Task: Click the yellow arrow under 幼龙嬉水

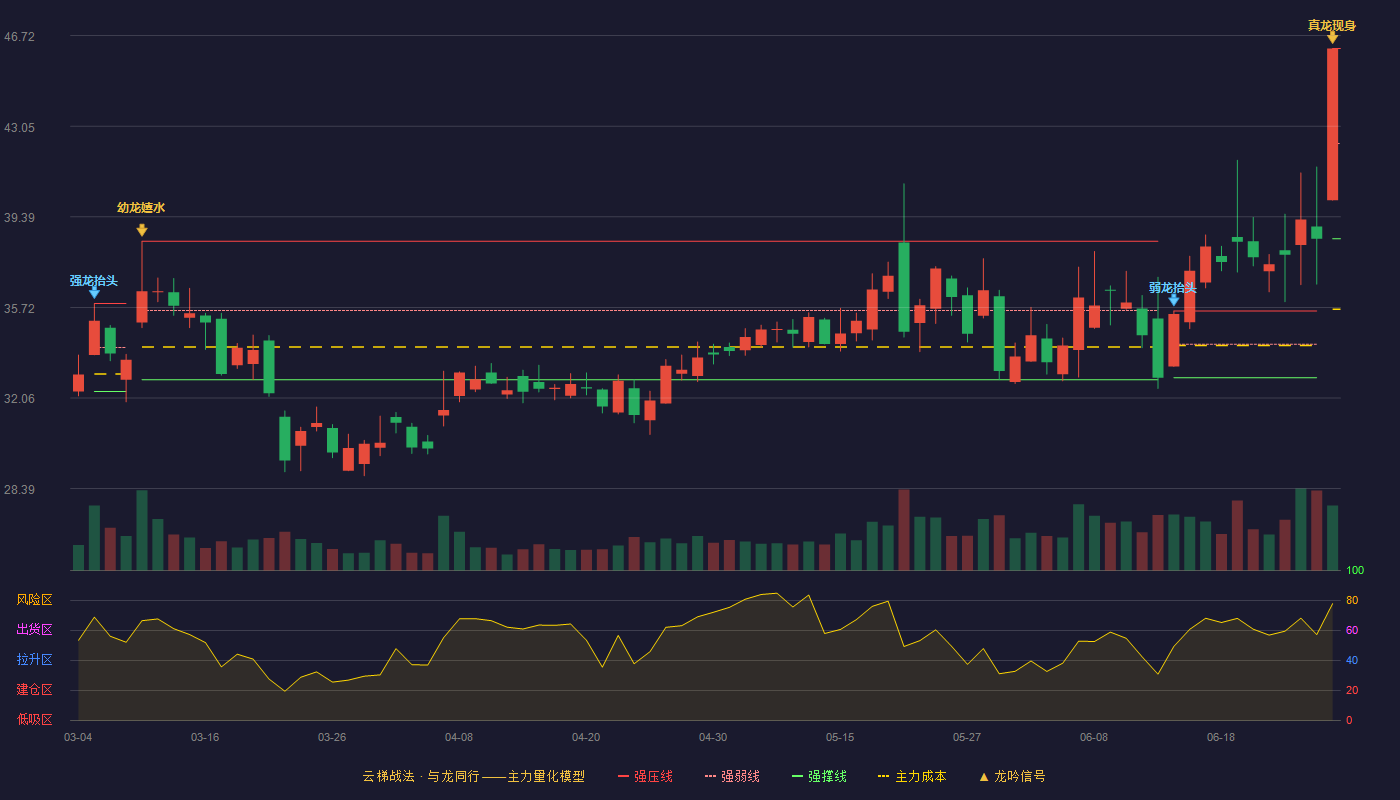Action: [x=142, y=230]
